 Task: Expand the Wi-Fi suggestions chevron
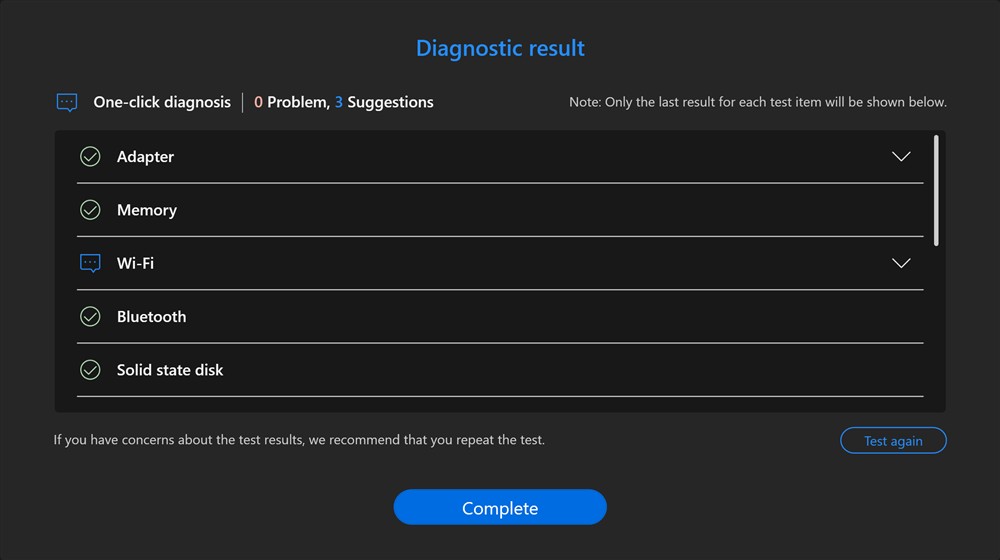click(901, 263)
